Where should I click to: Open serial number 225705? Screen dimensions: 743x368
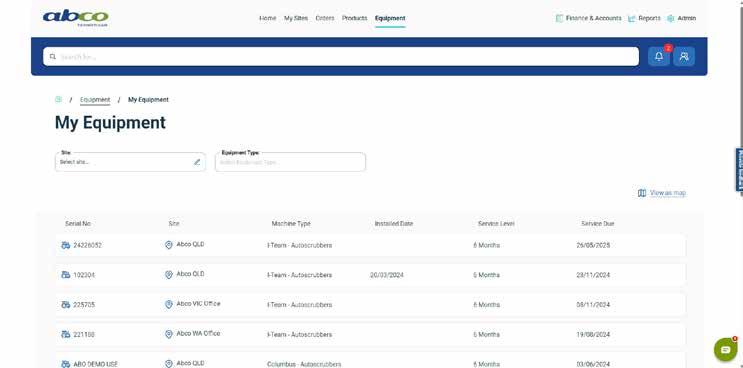point(84,305)
